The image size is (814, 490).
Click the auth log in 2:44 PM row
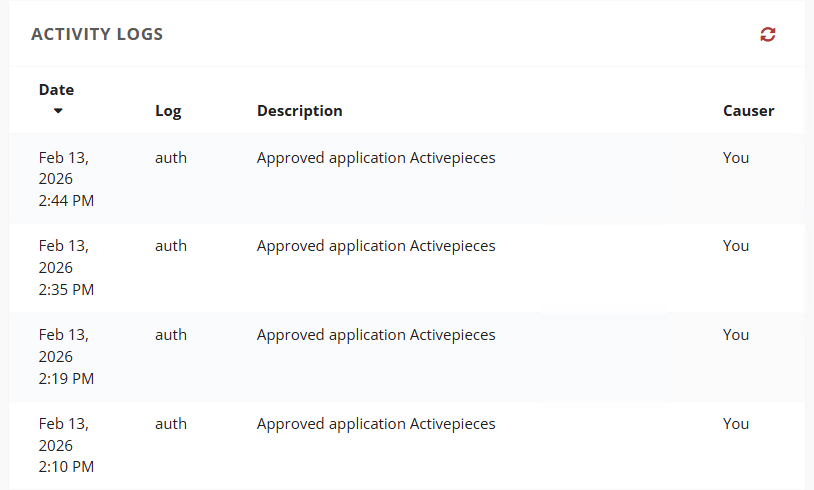coord(171,158)
